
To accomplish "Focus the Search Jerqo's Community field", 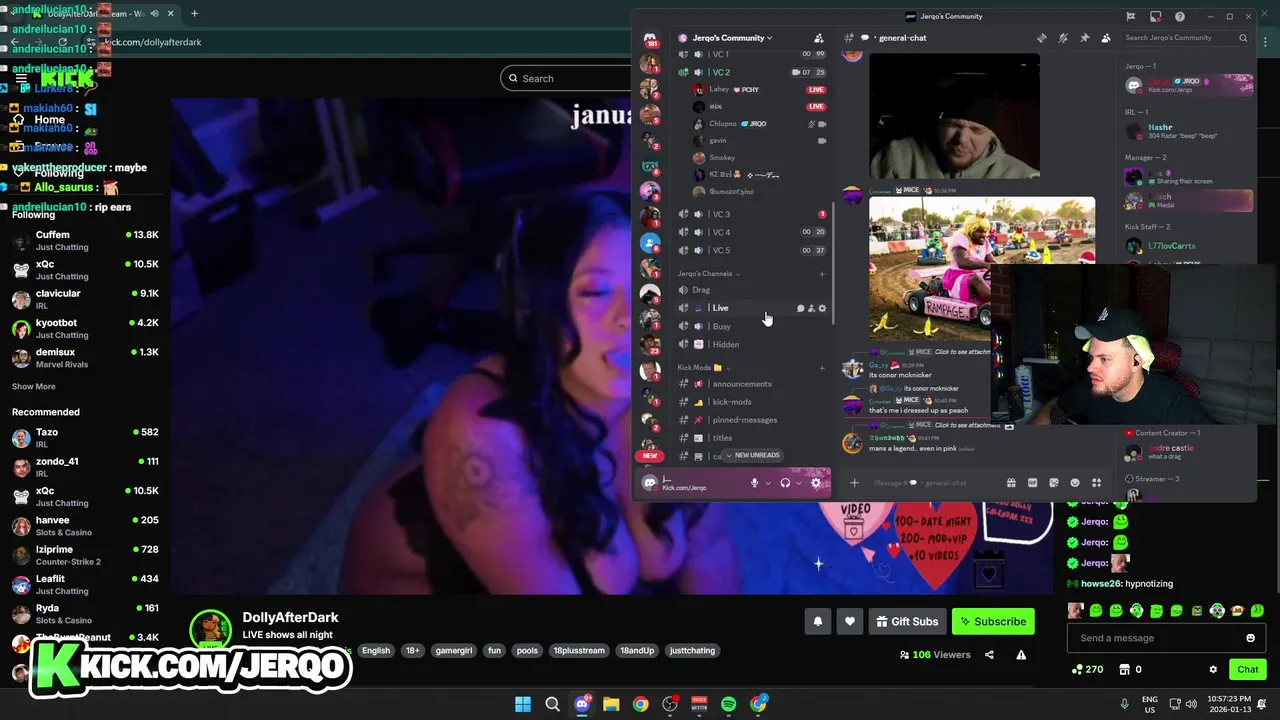I will click(1185, 38).
